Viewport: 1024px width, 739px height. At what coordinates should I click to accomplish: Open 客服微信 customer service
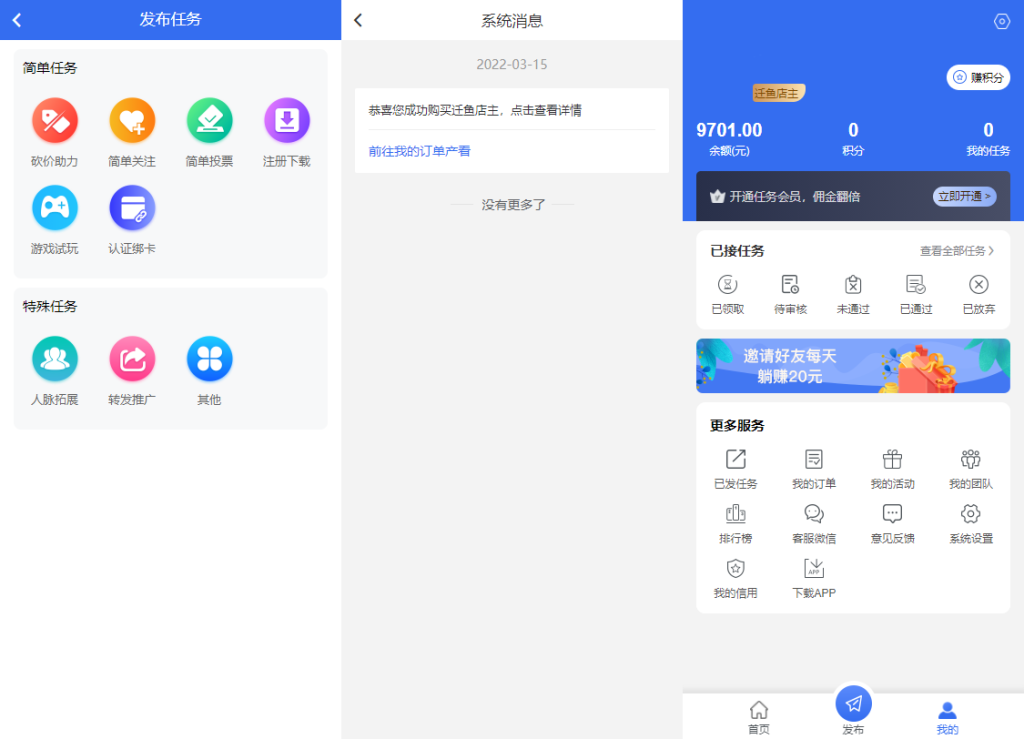tap(813, 522)
